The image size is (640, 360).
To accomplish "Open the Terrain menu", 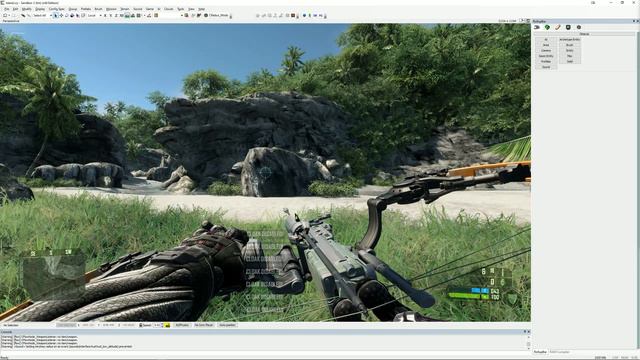I will [x=125, y=9].
